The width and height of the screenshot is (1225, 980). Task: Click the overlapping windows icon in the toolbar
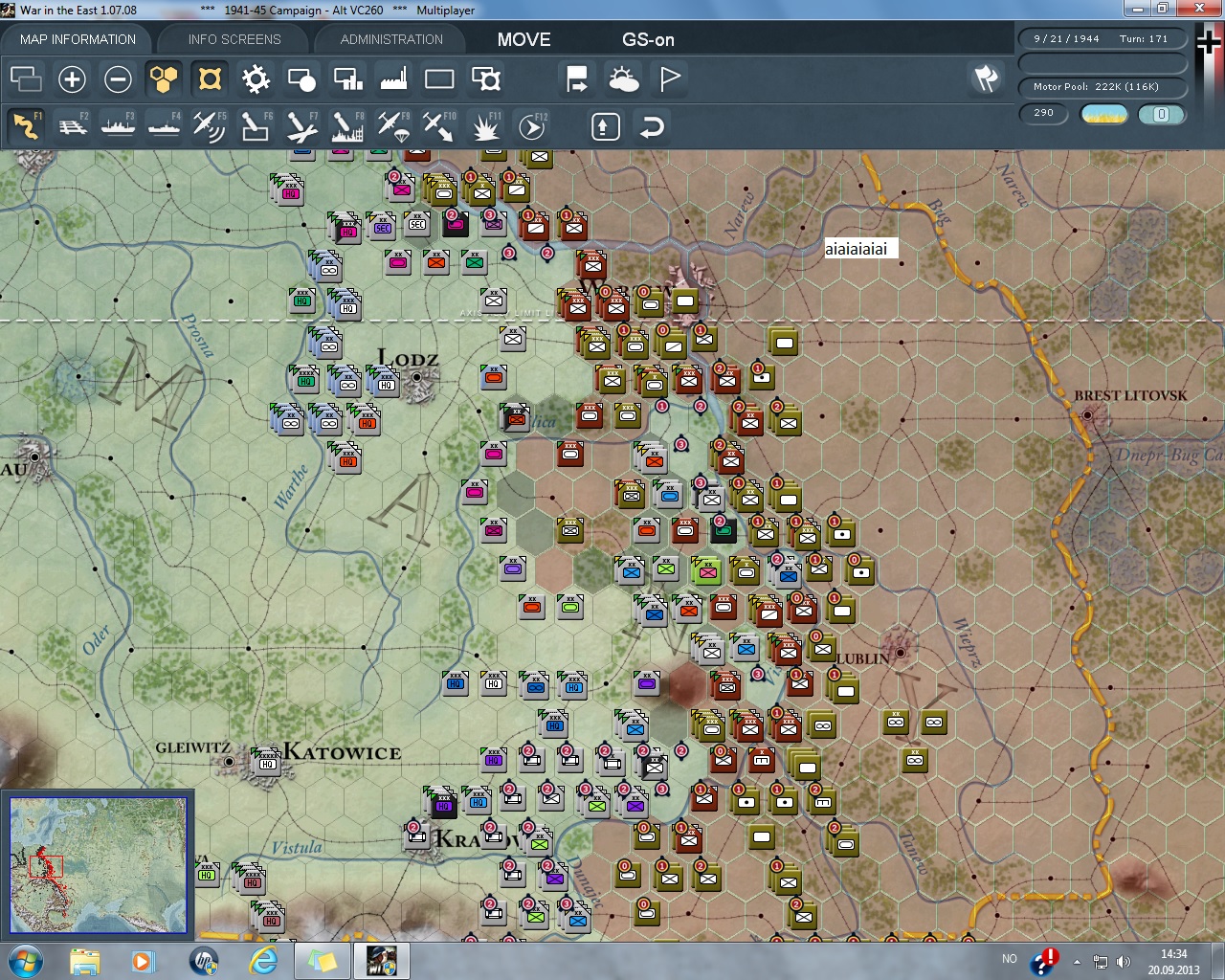point(26,78)
